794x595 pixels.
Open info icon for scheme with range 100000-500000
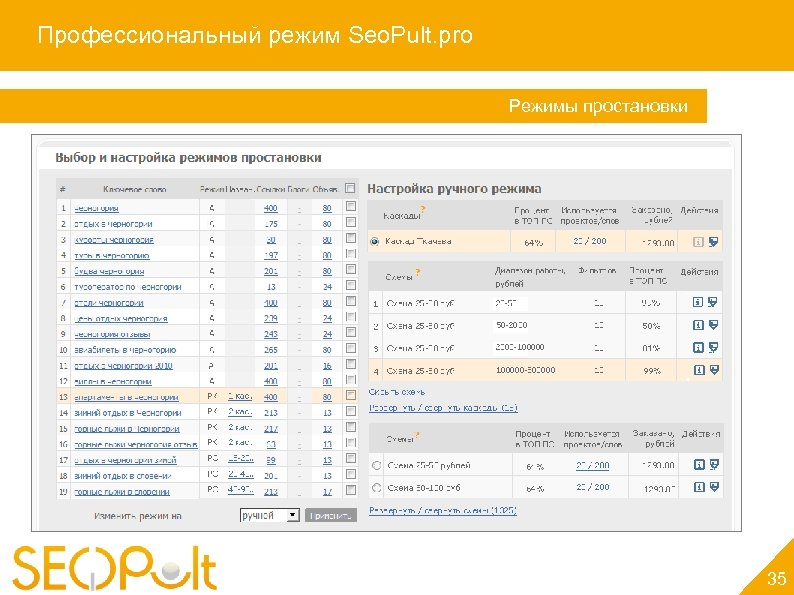699,370
